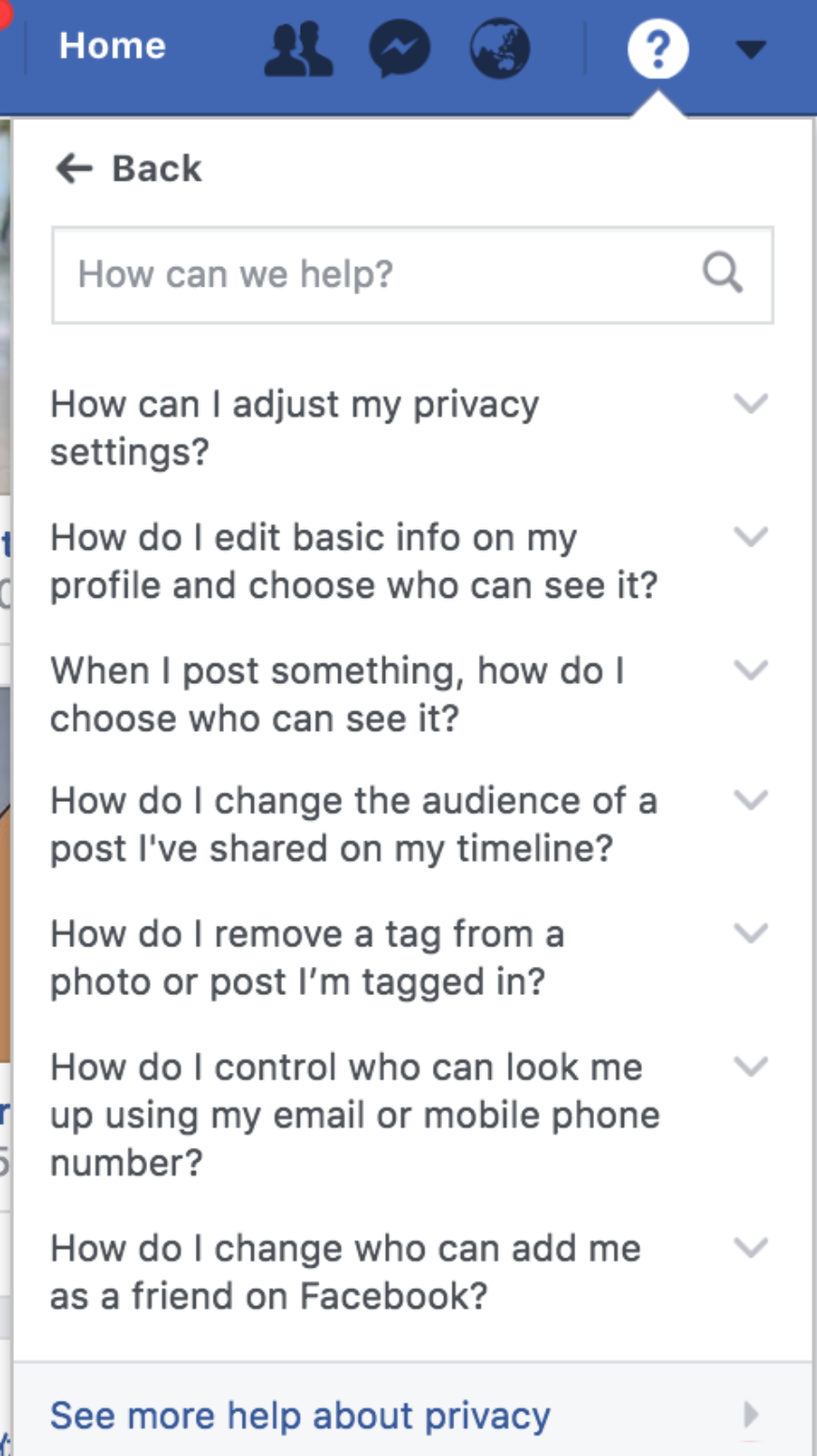Click arrow beside 'See more help about privacy'
The width and height of the screenshot is (817, 1456).
coord(750,1414)
